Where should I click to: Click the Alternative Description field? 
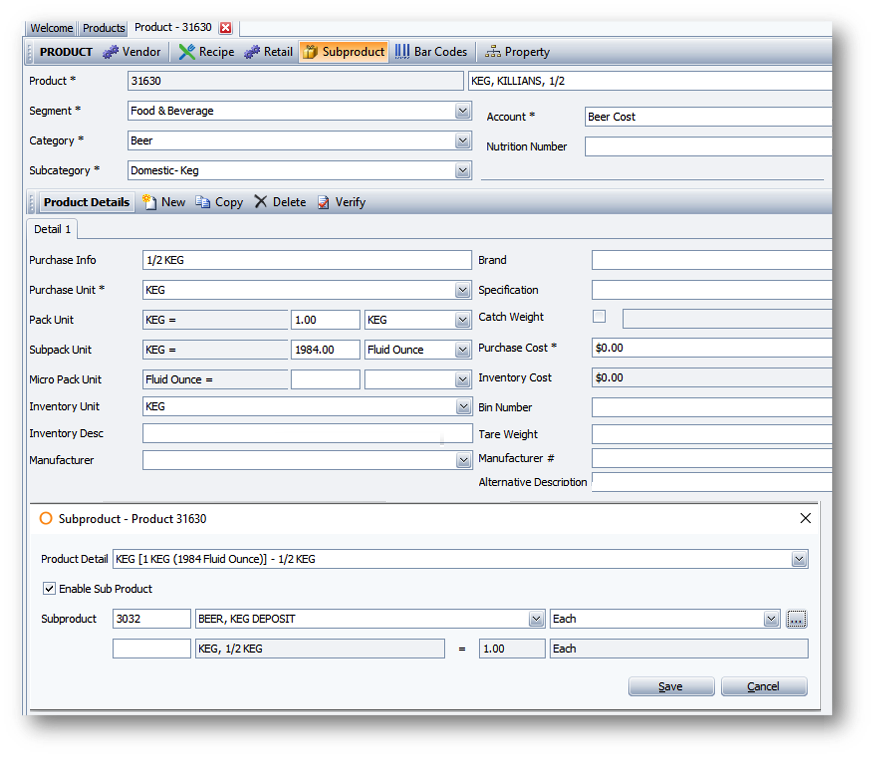coord(712,482)
